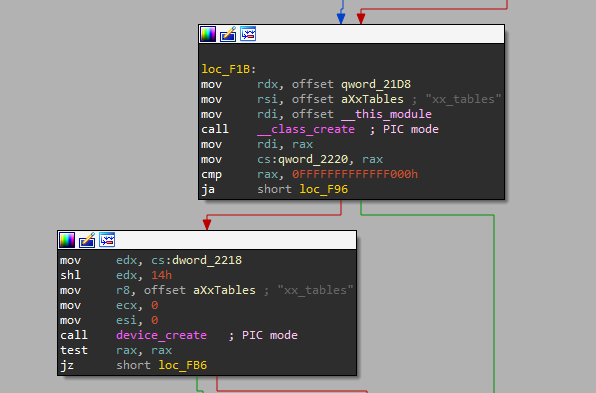Screen dimensions: 596x393
Task: Click aXxTables in rsi instruction
Action: pyautogui.click(x=372, y=99)
